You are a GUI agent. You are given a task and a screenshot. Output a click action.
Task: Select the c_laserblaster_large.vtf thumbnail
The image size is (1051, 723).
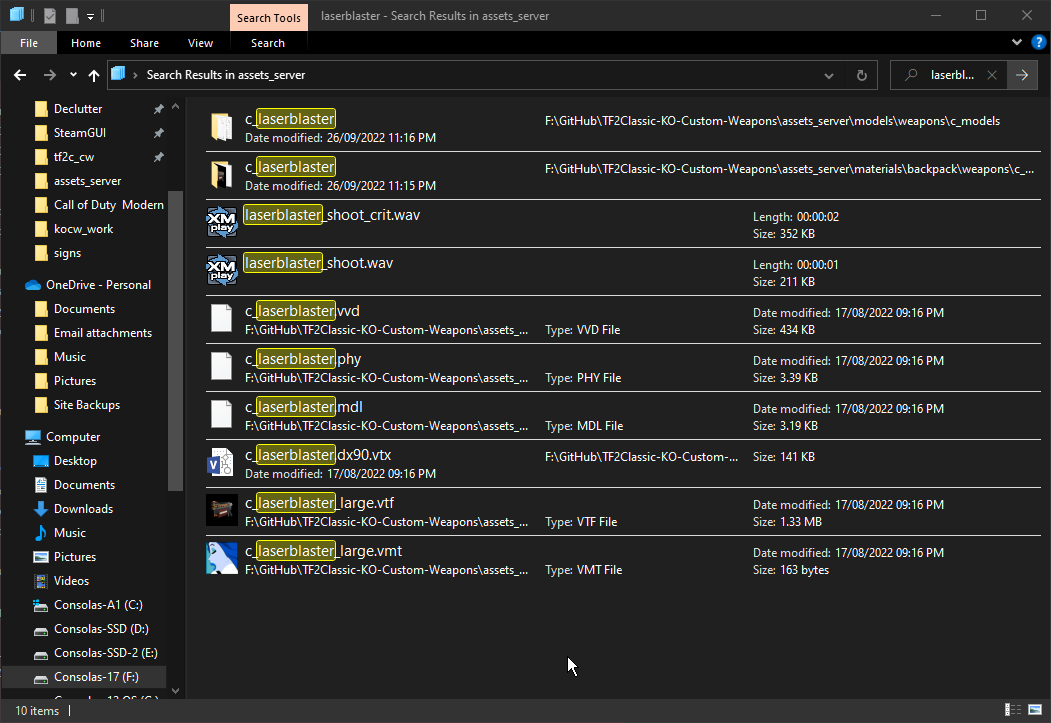(222, 511)
